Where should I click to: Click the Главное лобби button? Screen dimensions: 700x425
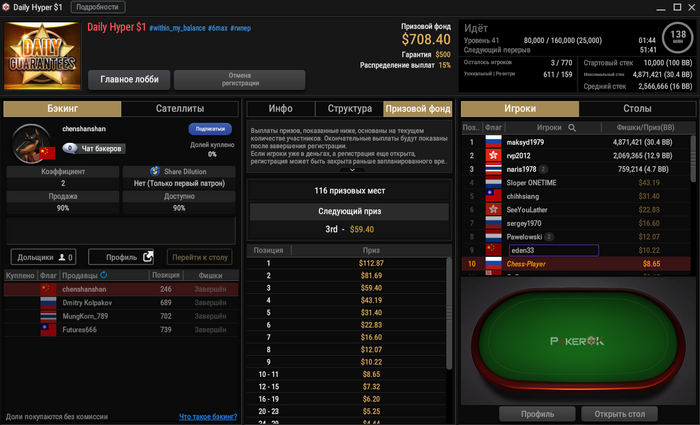(x=129, y=79)
